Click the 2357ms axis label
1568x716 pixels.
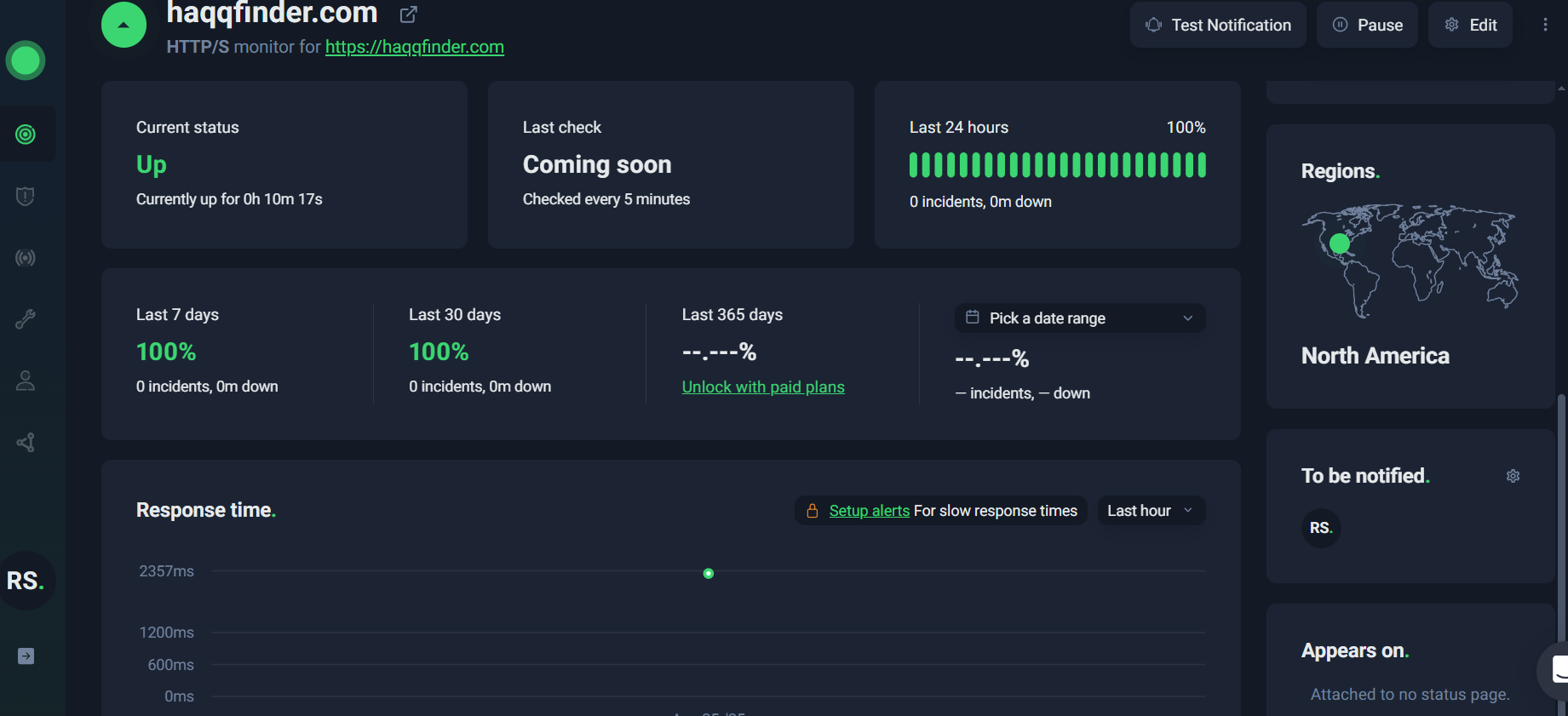167,571
